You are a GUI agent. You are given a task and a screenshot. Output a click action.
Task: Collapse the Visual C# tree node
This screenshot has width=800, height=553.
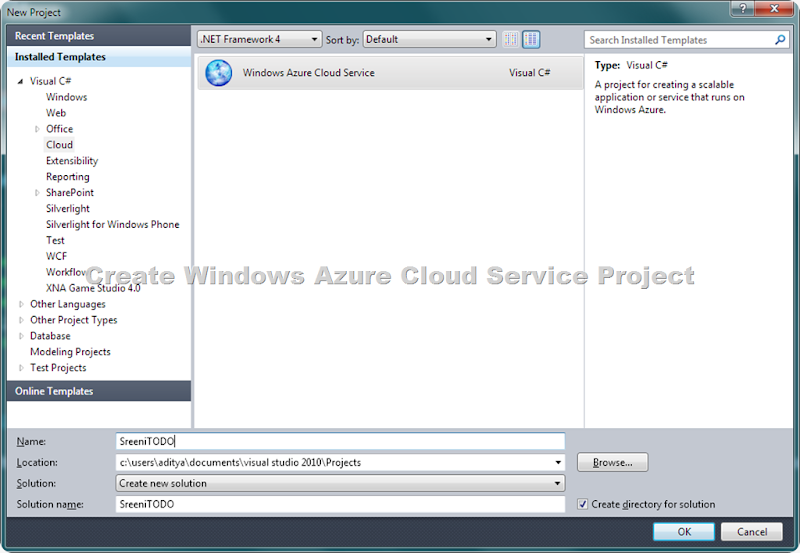click(x=20, y=81)
